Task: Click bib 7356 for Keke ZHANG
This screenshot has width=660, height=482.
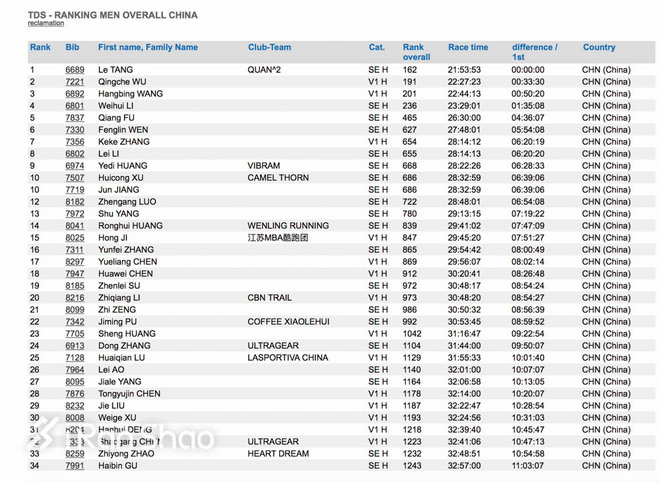Action: pos(75,142)
